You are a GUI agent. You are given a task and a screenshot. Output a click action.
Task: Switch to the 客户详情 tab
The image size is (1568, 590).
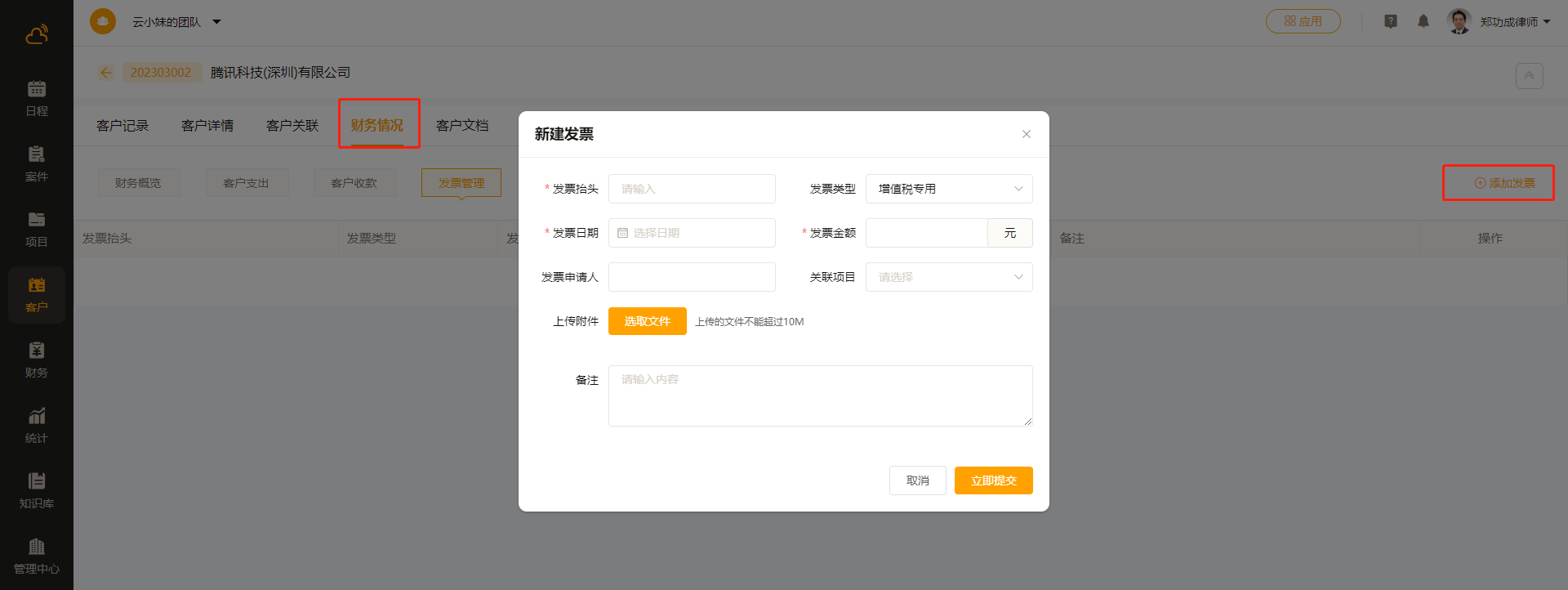(207, 125)
